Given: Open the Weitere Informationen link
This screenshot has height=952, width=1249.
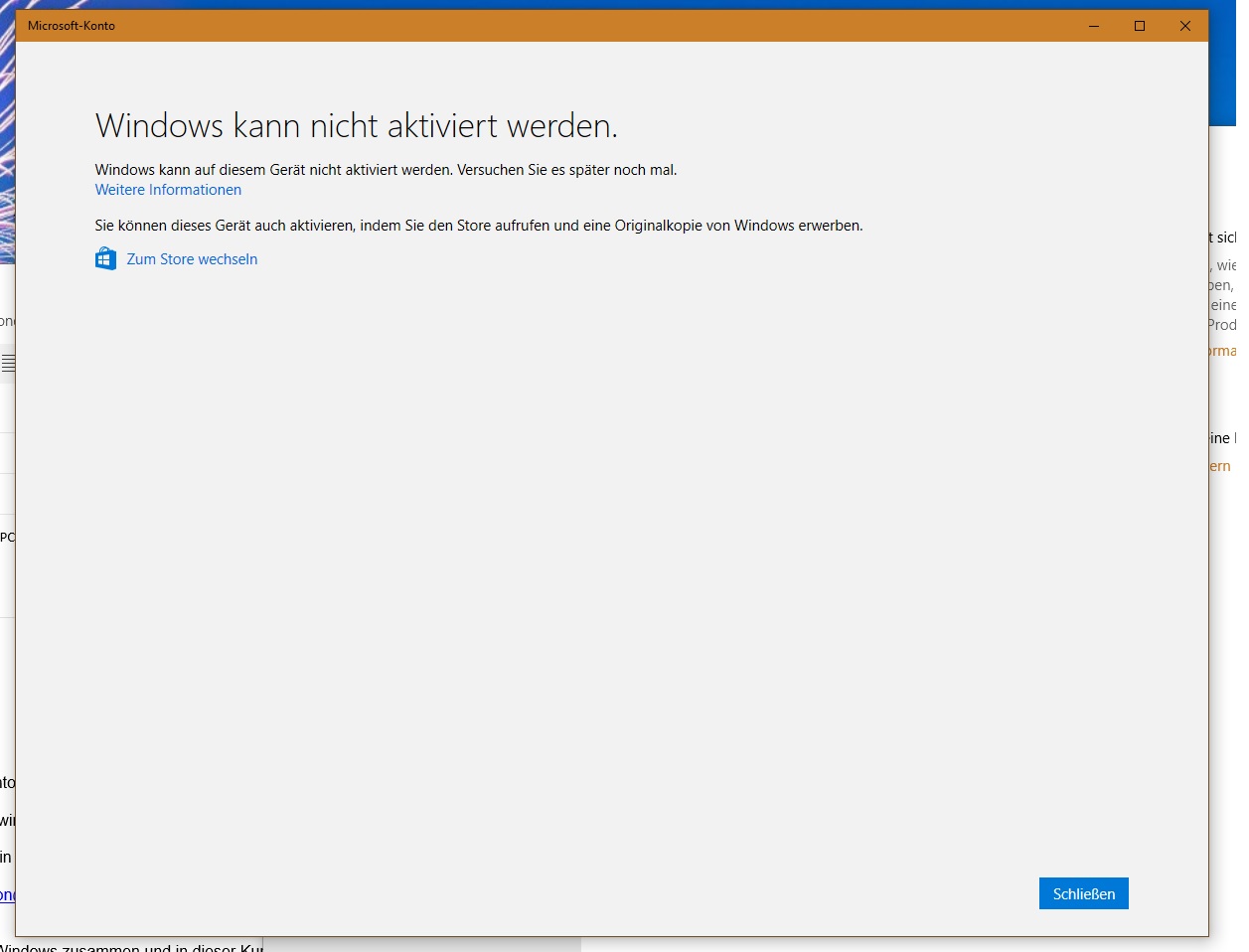Looking at the screenshot, I should (x=168, y=190).
